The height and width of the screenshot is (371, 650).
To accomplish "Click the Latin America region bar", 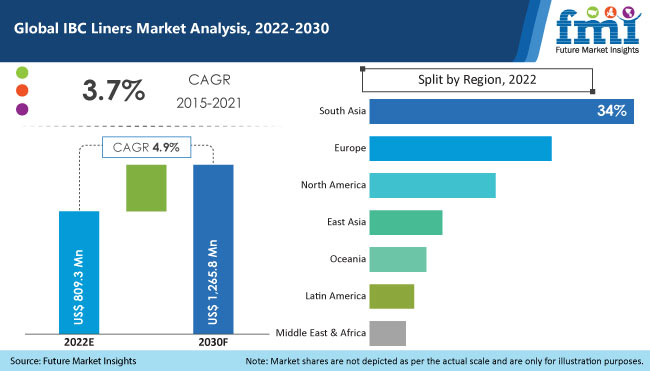I will 392,296.
